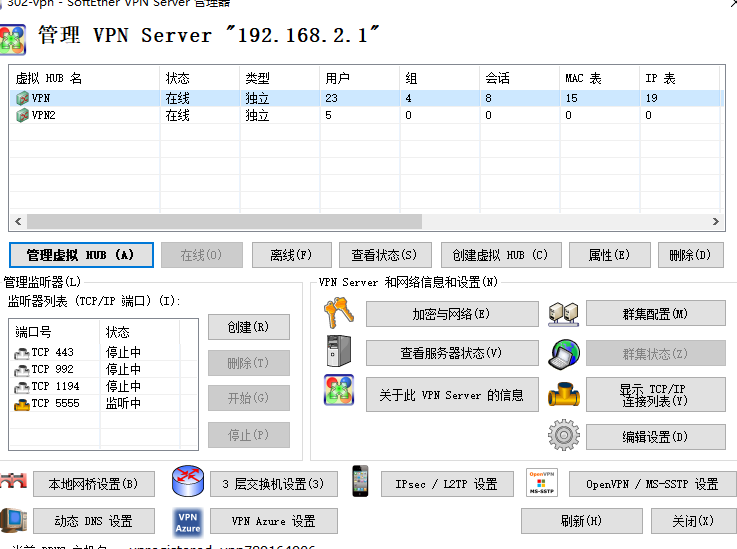Sort hub list by 用户 column header
The height and width of the screenshot is (549, 737).
pos(360,78)
